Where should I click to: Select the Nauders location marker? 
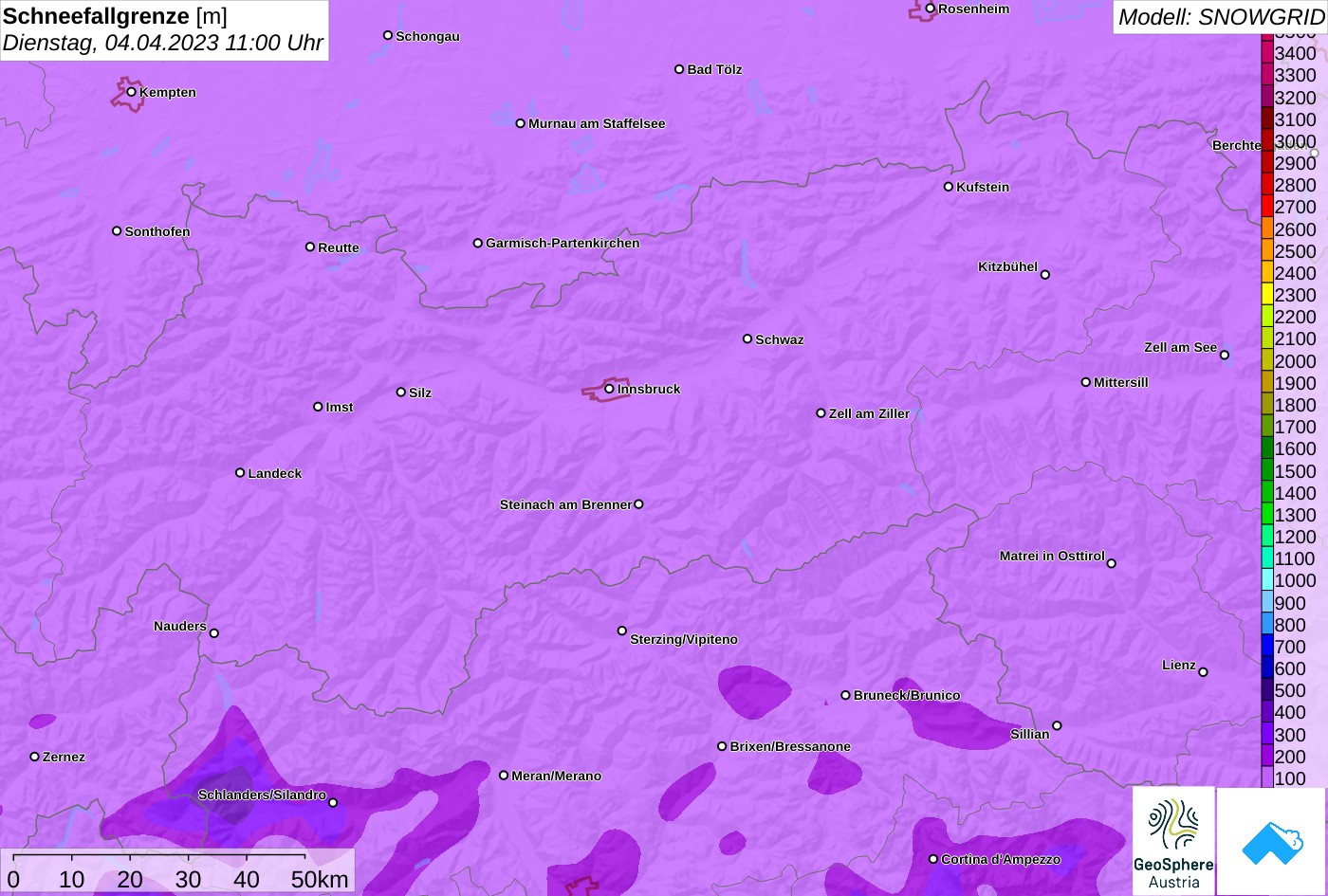pos(214,633)
